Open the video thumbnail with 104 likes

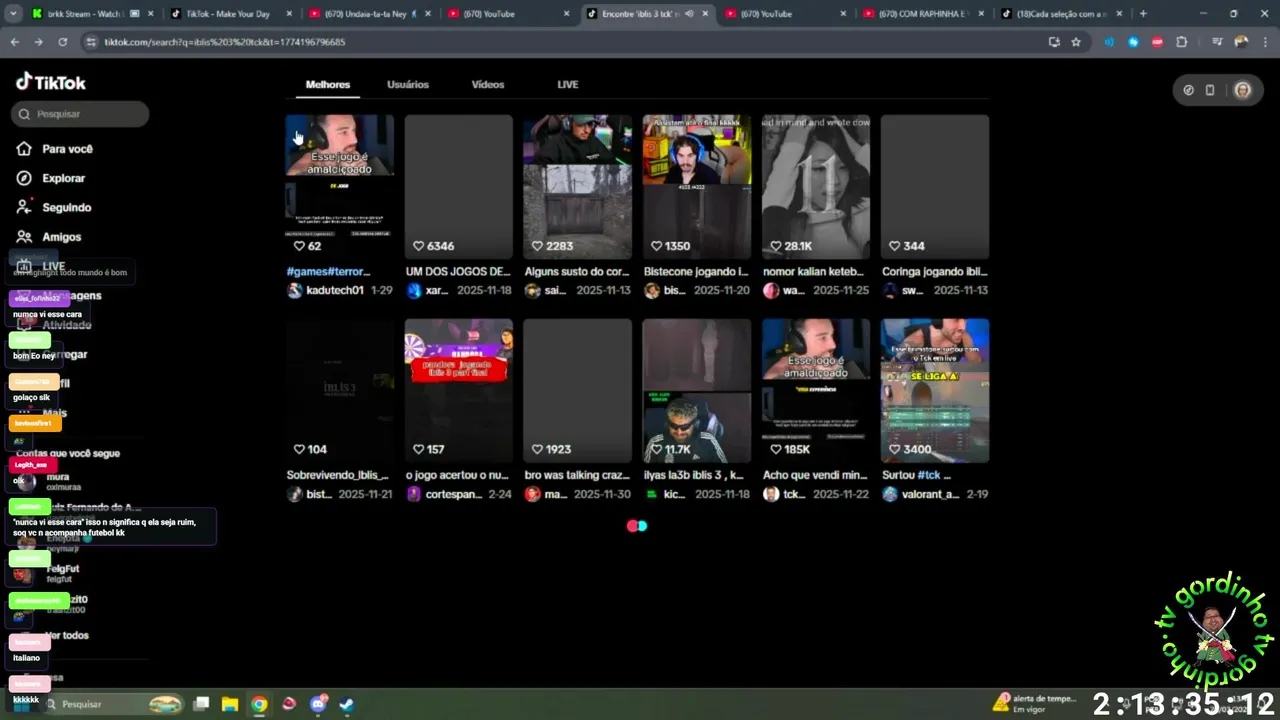(x=340, y=391)
